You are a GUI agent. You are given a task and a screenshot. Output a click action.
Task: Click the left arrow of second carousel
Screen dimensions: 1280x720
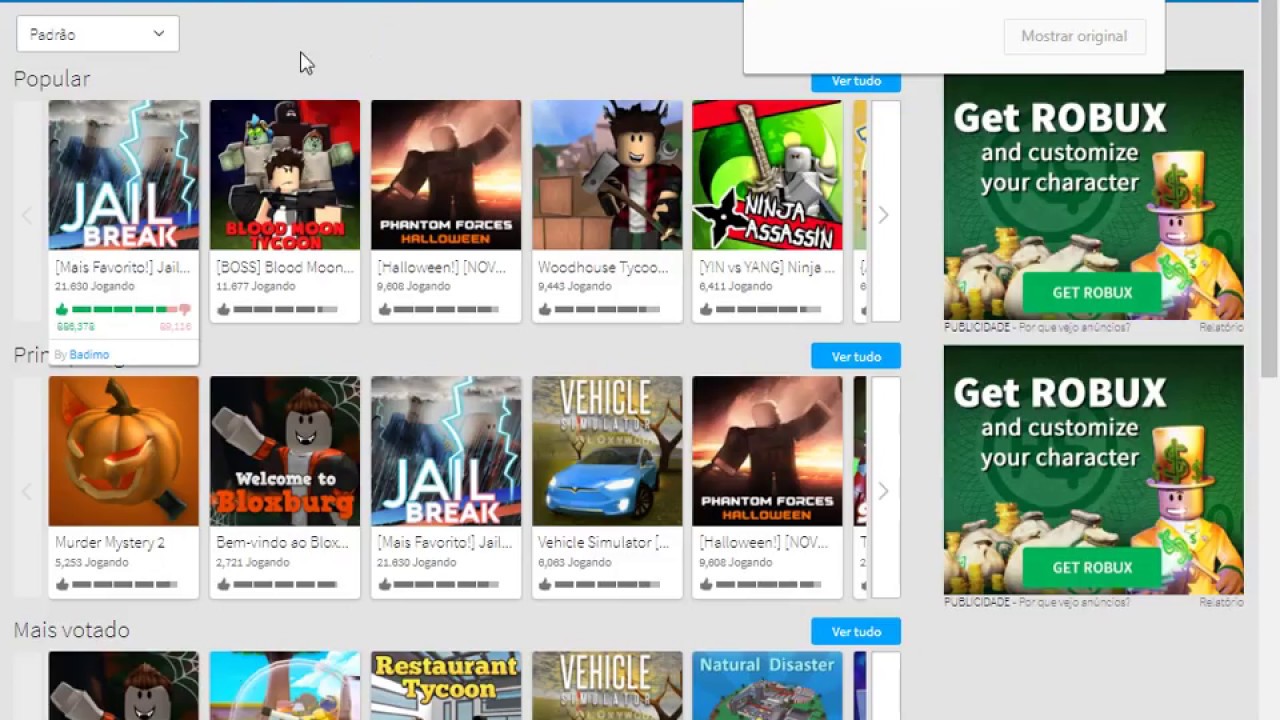(x=27, y=490)
